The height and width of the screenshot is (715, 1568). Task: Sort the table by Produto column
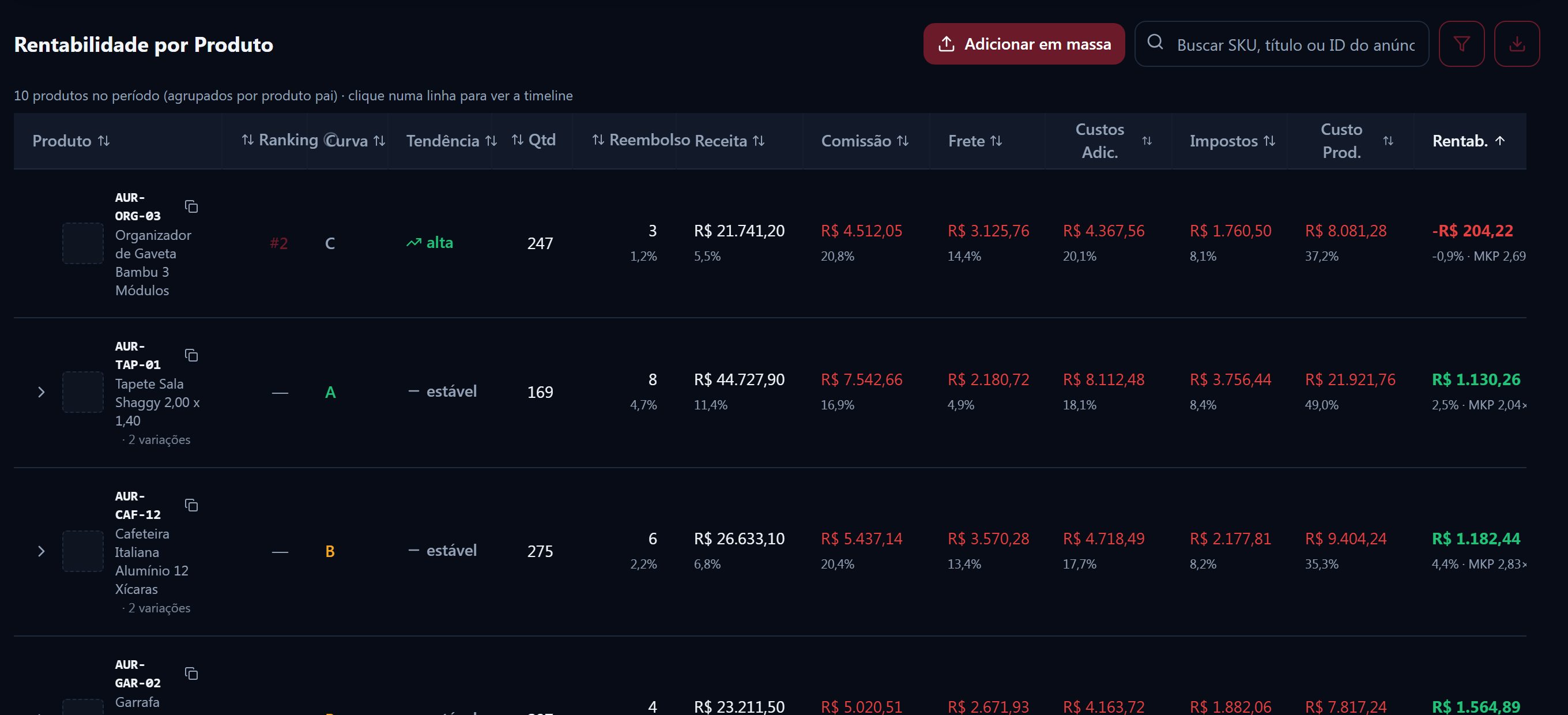pyautogui.click(x=71, y=141)
